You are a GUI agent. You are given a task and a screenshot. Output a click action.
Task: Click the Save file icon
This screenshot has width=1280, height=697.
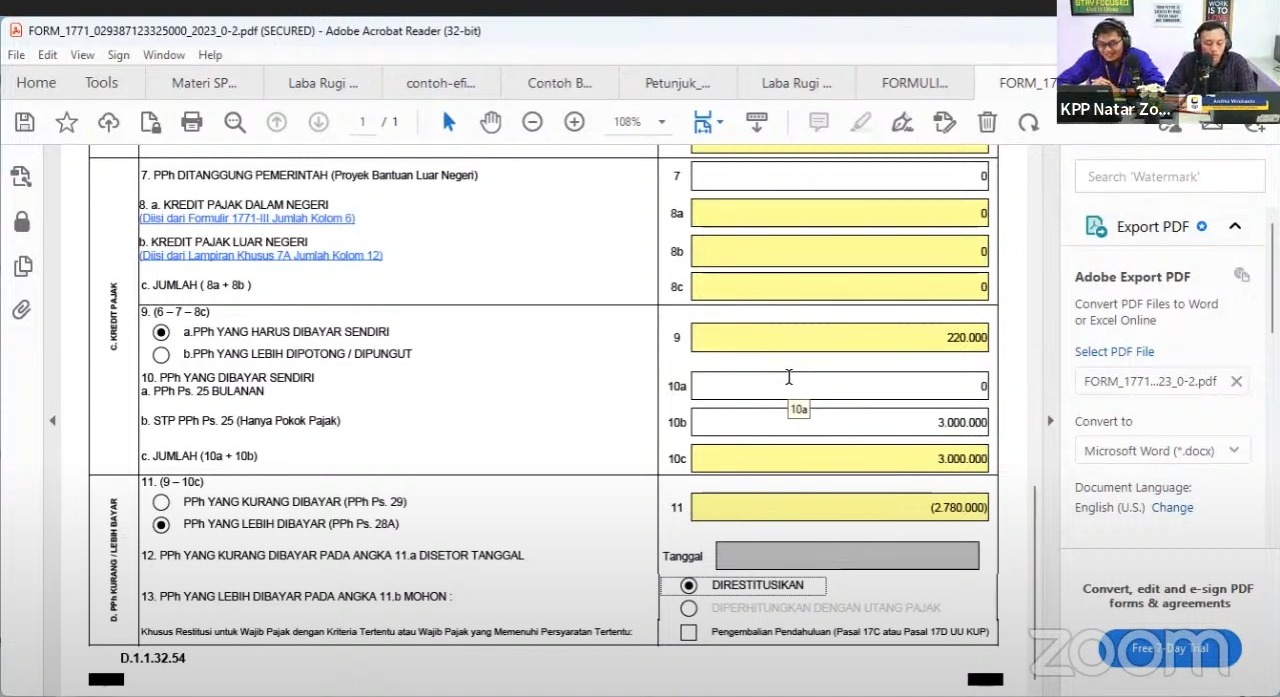point(25,122)
